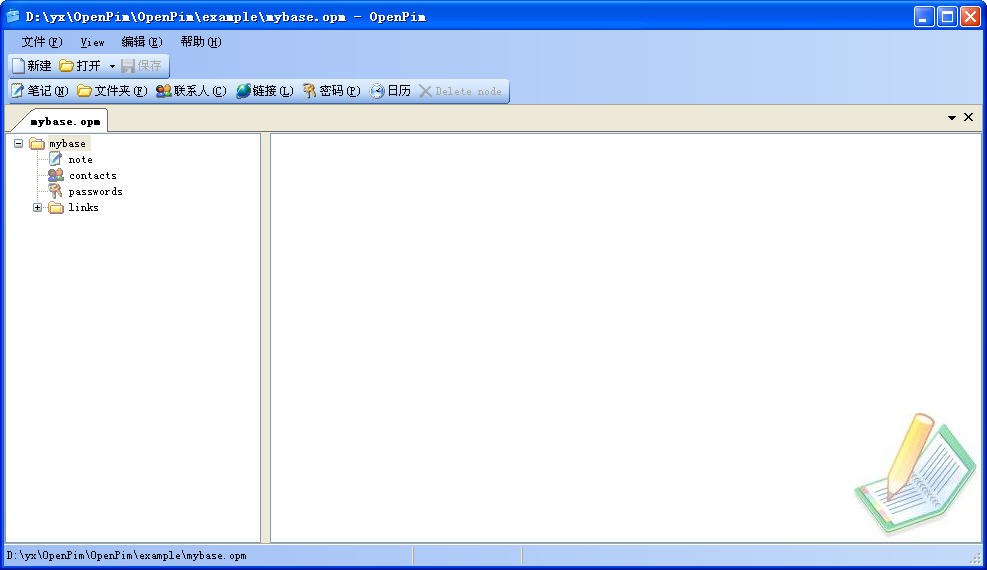This screenshot has width=987, height=570.
Task: Add a password with 密码(P) keys button
Action: [x=332, y=91]
